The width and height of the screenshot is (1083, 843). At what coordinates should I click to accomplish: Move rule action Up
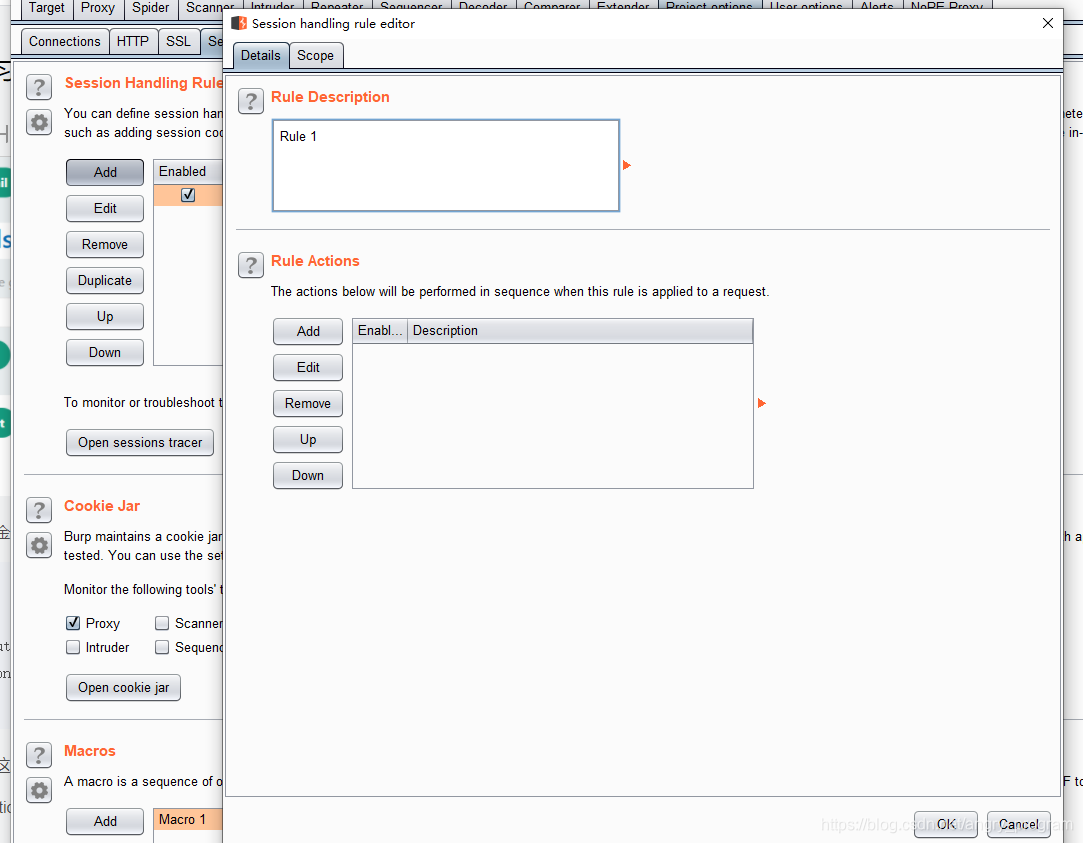308,439
